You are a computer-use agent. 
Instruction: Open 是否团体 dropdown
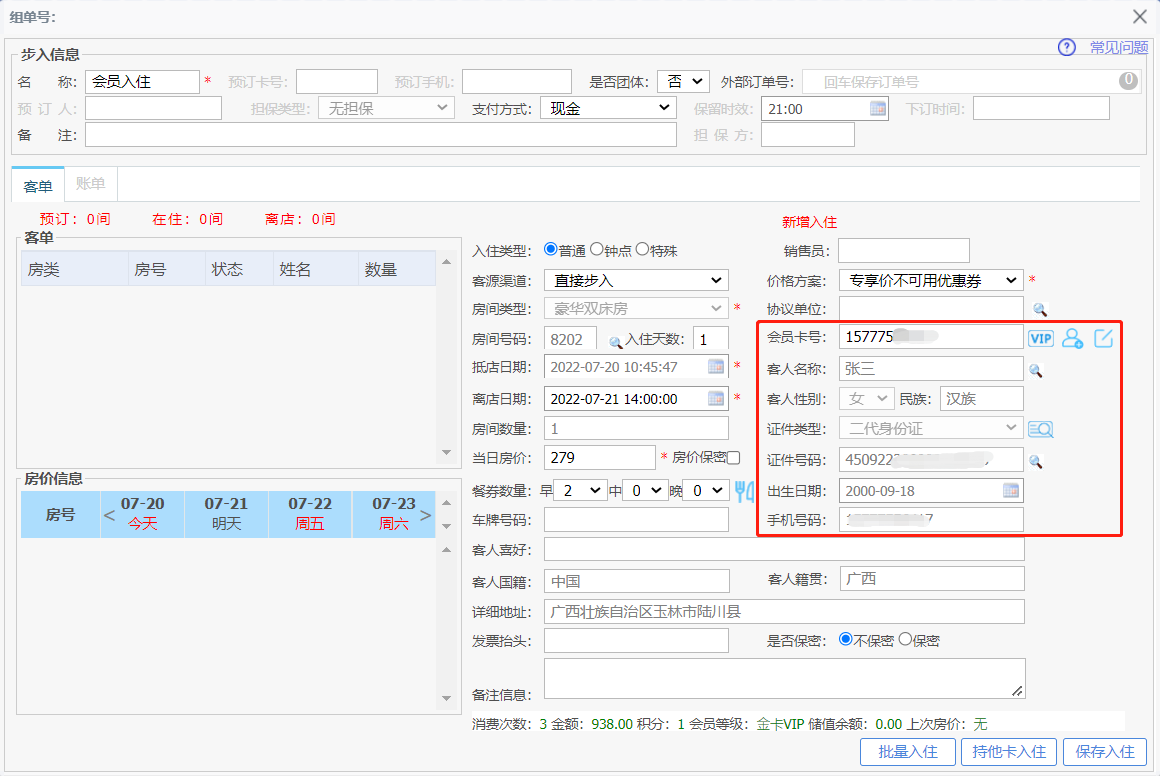[684, 81]
